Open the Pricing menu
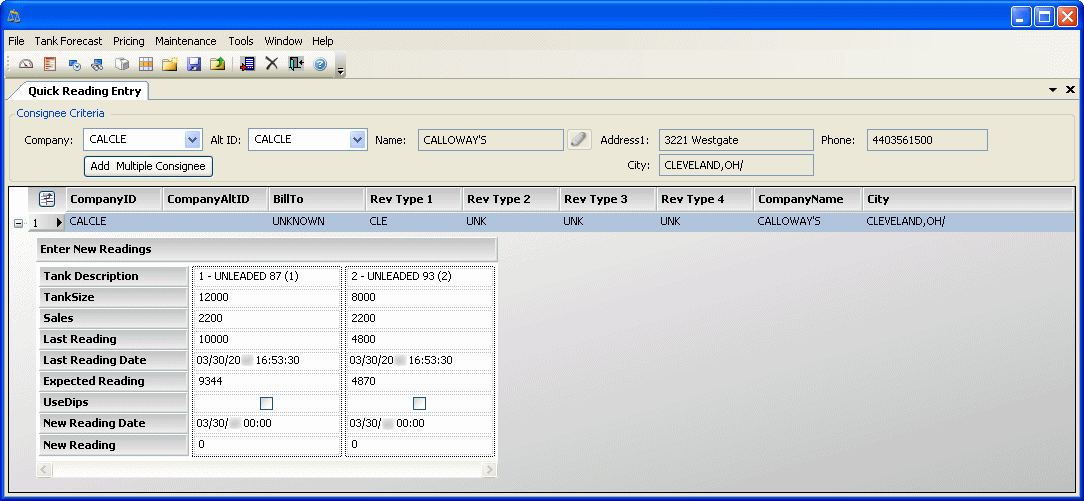1084x501 pixels. point(128,41)
